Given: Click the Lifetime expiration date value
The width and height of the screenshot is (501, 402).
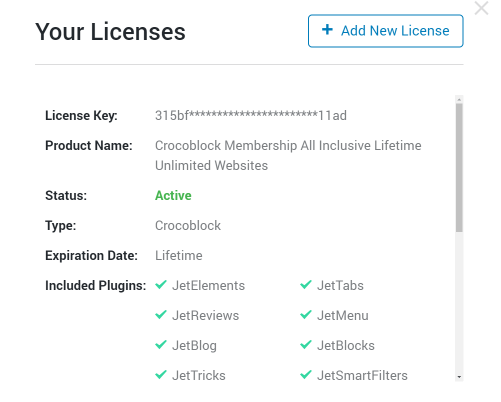Looking at the screenshot, I should pos(179,256).
